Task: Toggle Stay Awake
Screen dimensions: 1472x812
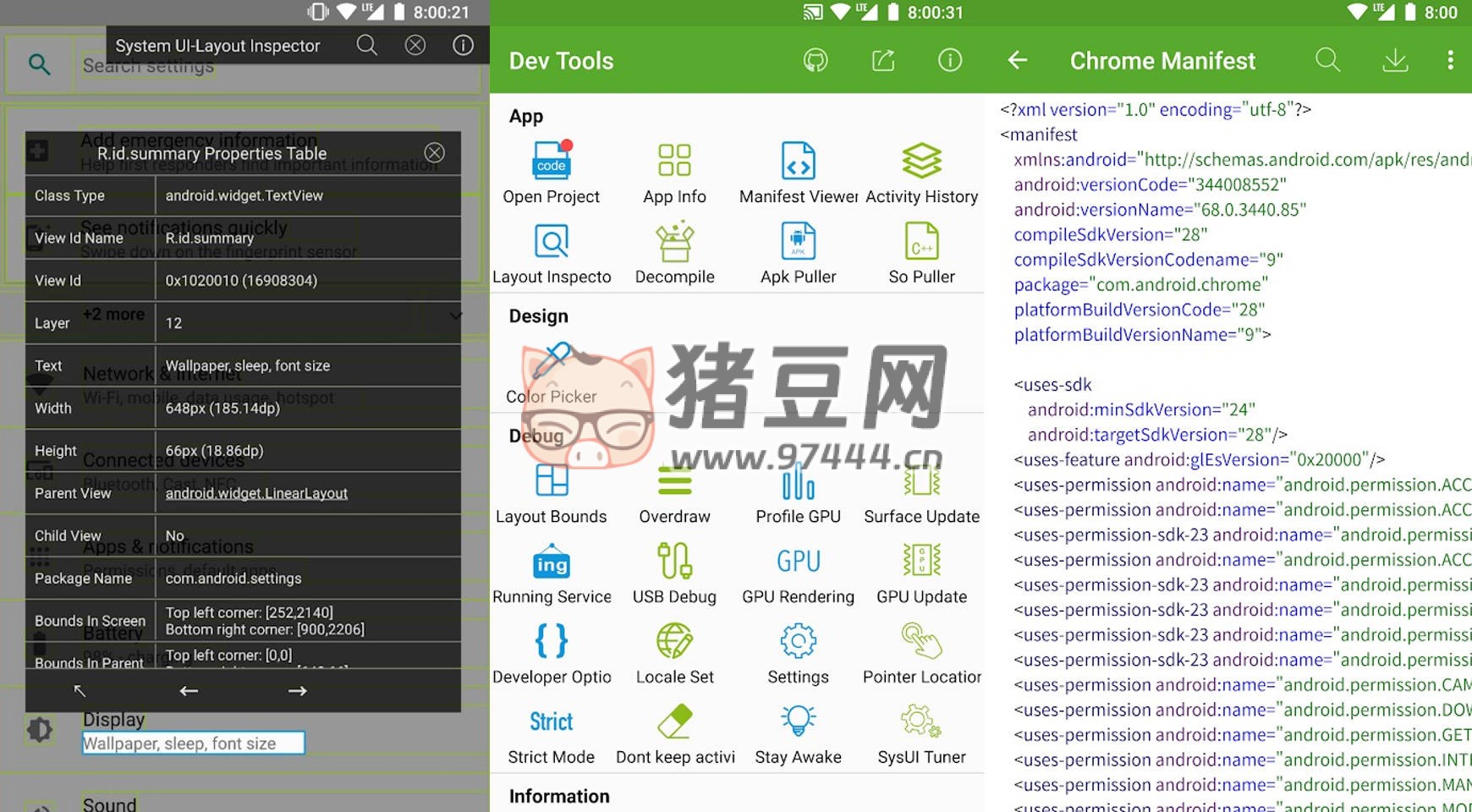Action: click(x=798, y=735)
